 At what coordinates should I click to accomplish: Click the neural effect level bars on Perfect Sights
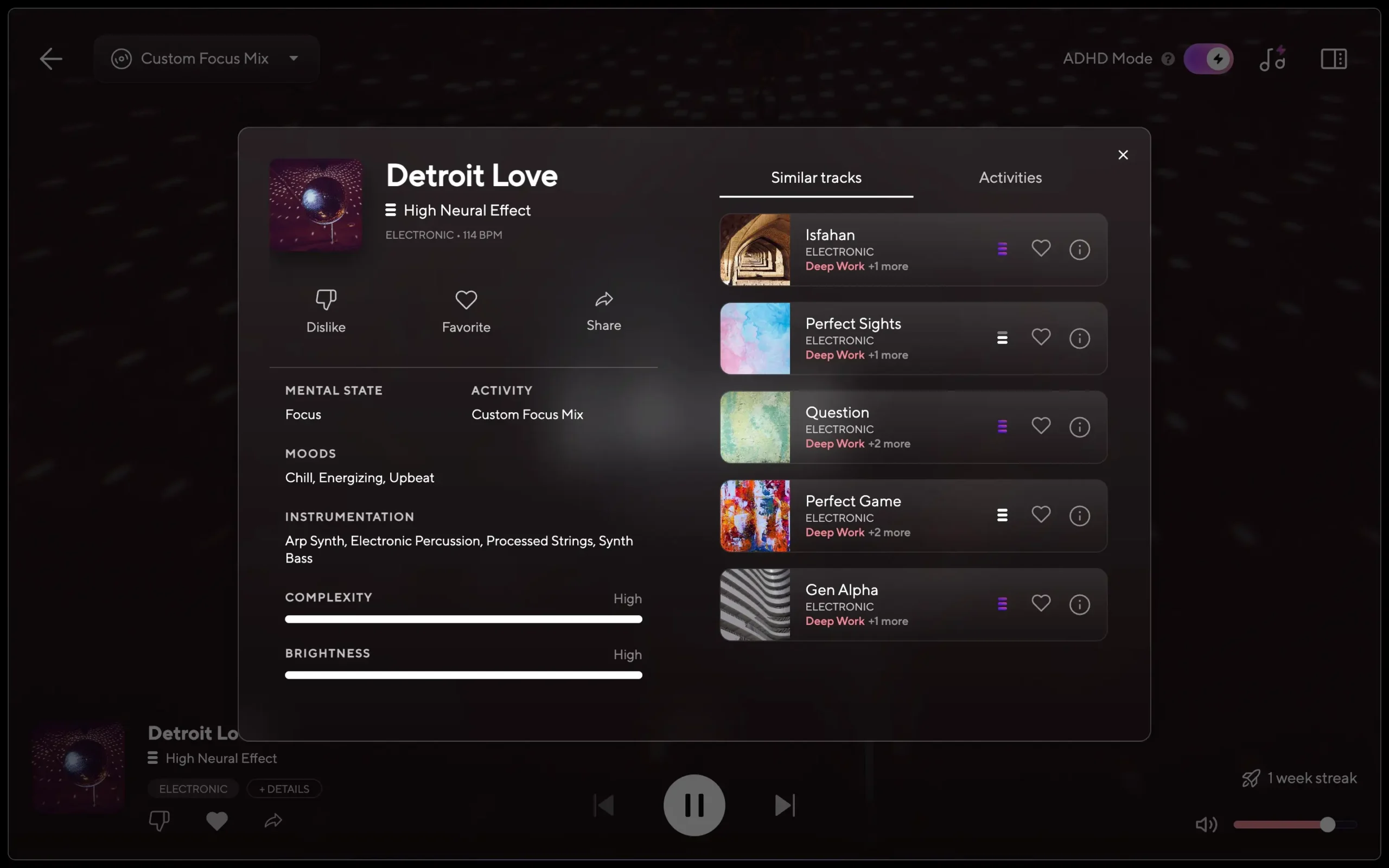click(1002, 337)
